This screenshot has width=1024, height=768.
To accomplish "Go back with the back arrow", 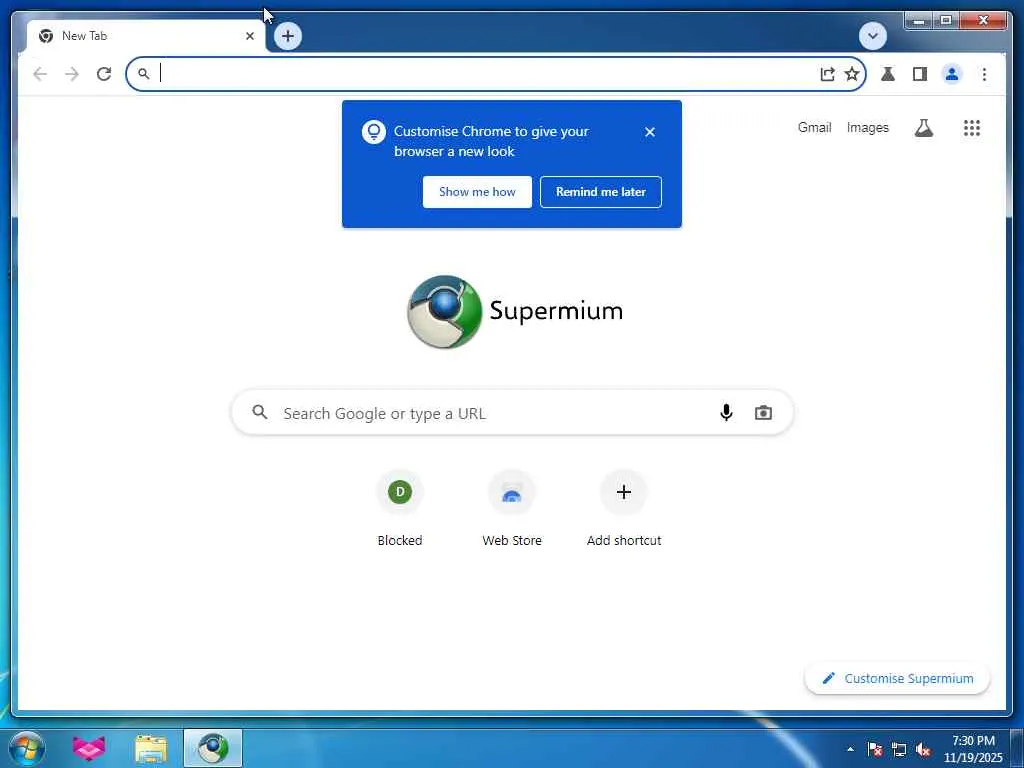I will click(x=40, y=74).
